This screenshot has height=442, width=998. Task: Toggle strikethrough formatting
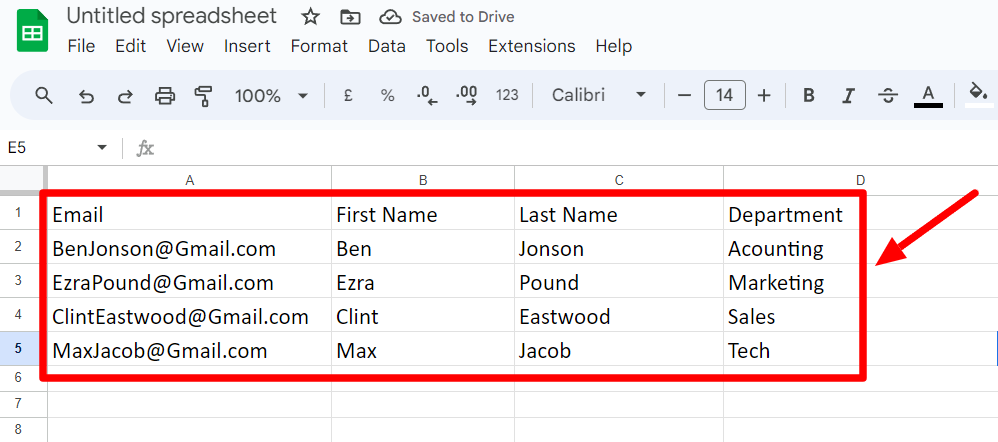point(888,96)
